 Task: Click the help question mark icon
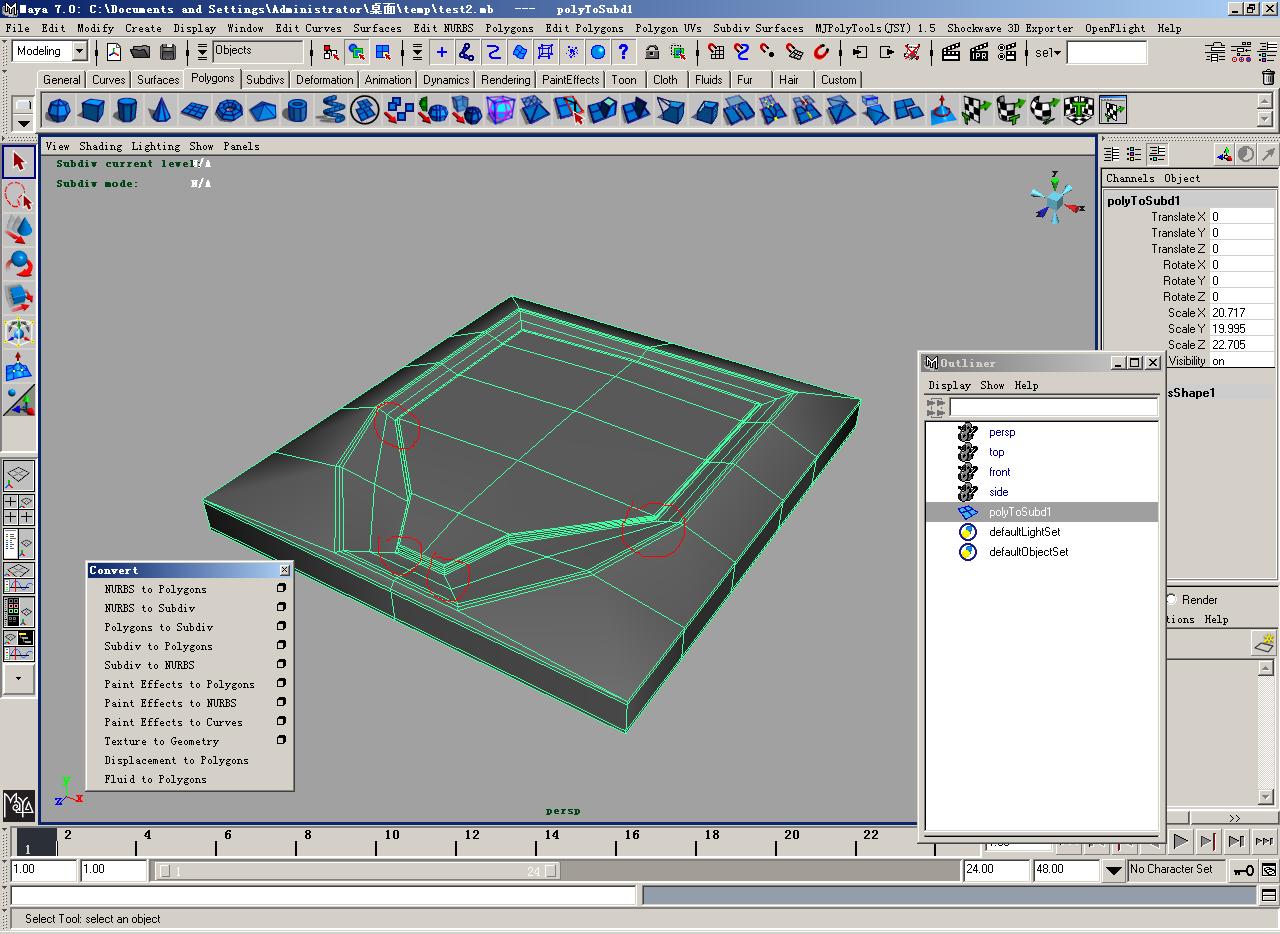point(624,52)
